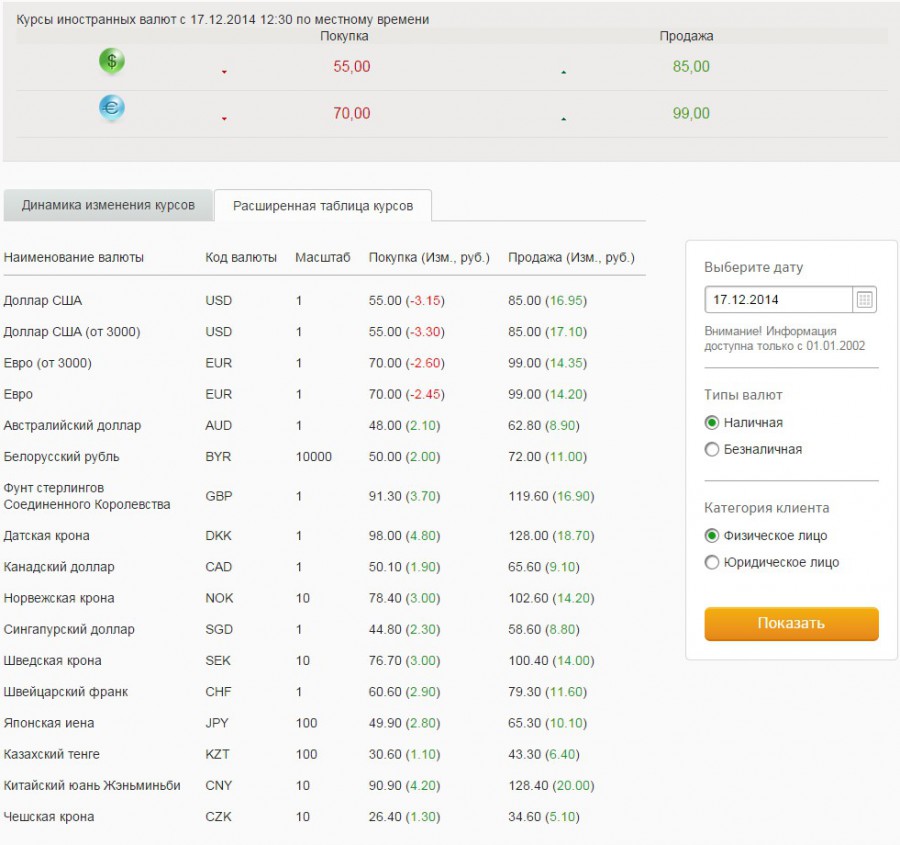Click the scale value 10000
This screenshot has height=845, width=900.
point(314,457)
